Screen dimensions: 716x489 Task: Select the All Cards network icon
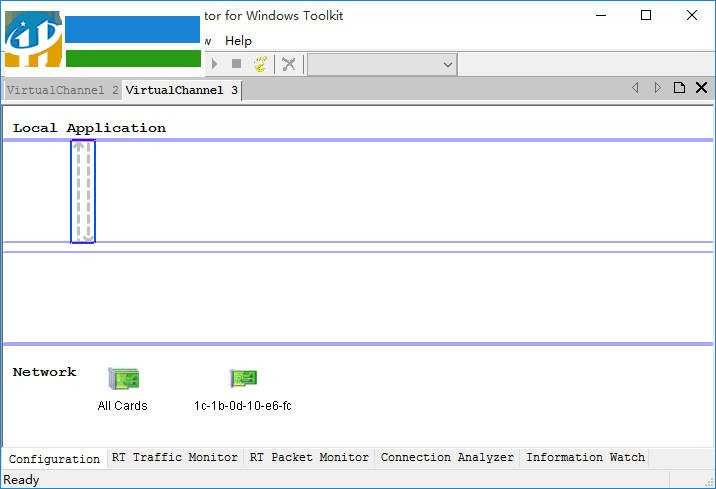pyautogui.click(x=123, y=378)
